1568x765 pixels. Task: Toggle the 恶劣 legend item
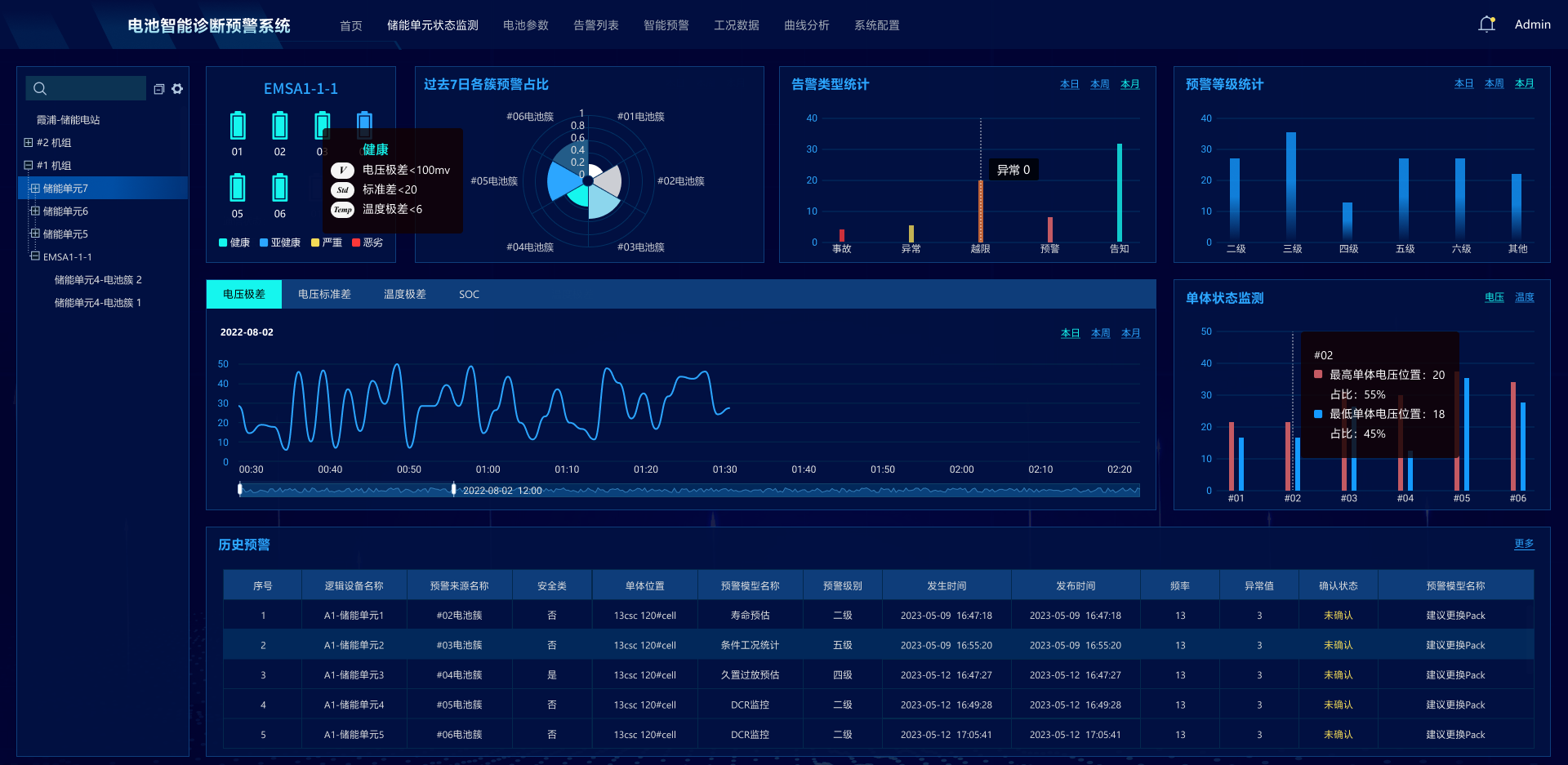(x=367, y=242)
